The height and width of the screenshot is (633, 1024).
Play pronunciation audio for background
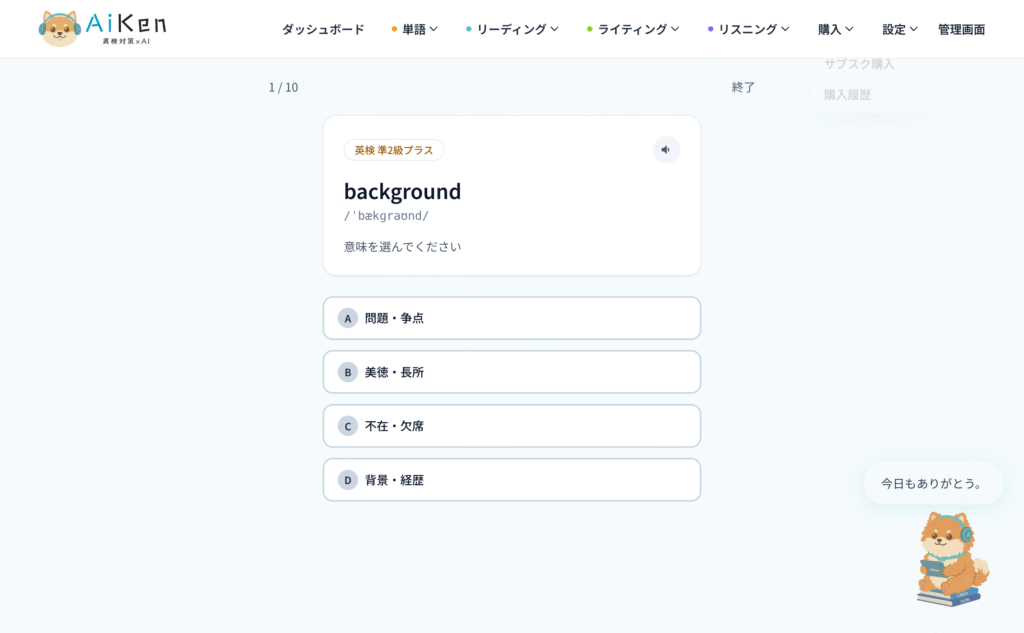tap(666, 150)
